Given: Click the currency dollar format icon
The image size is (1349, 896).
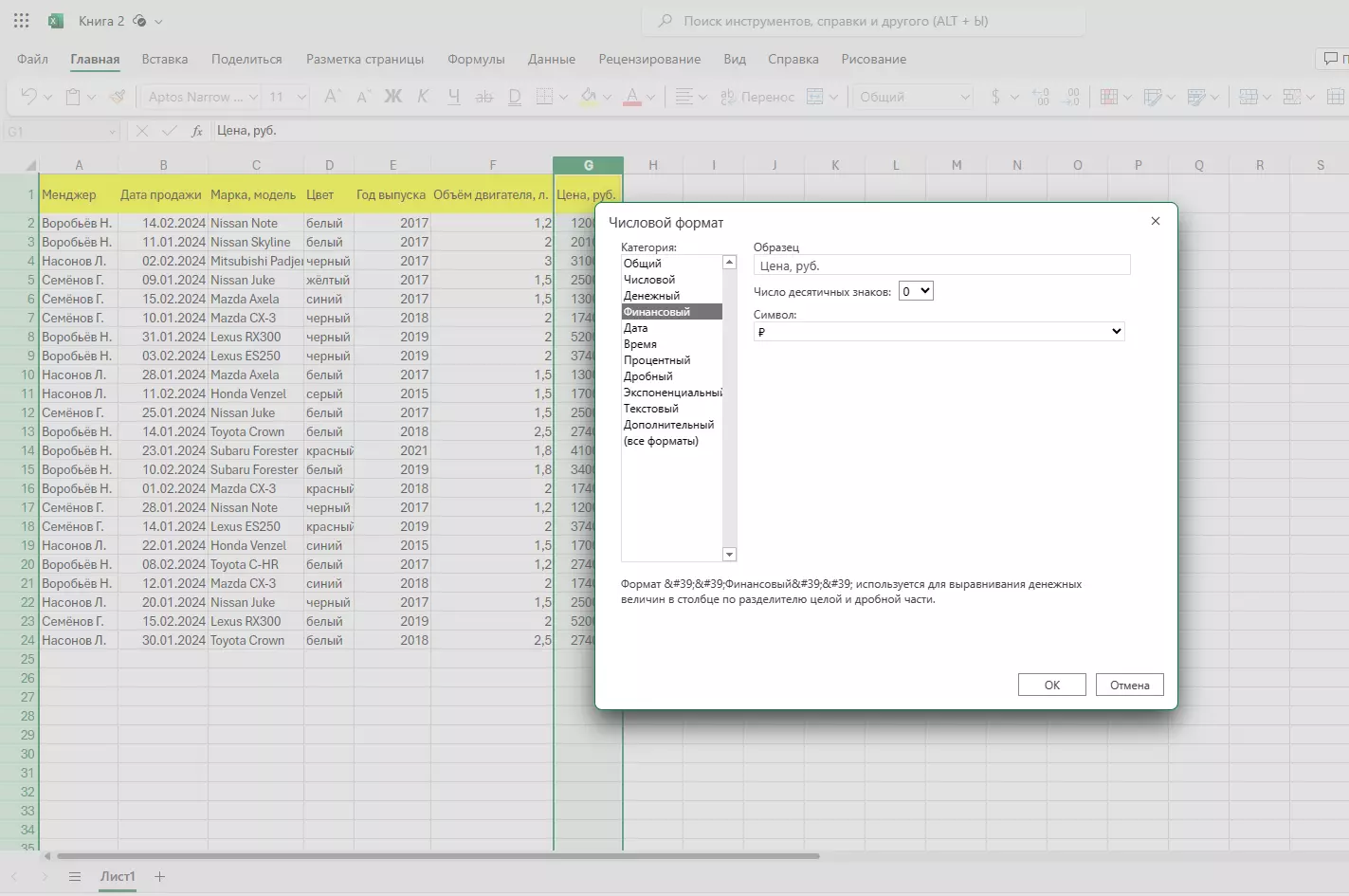Looking at the screenshot, I should coord(994,97).
